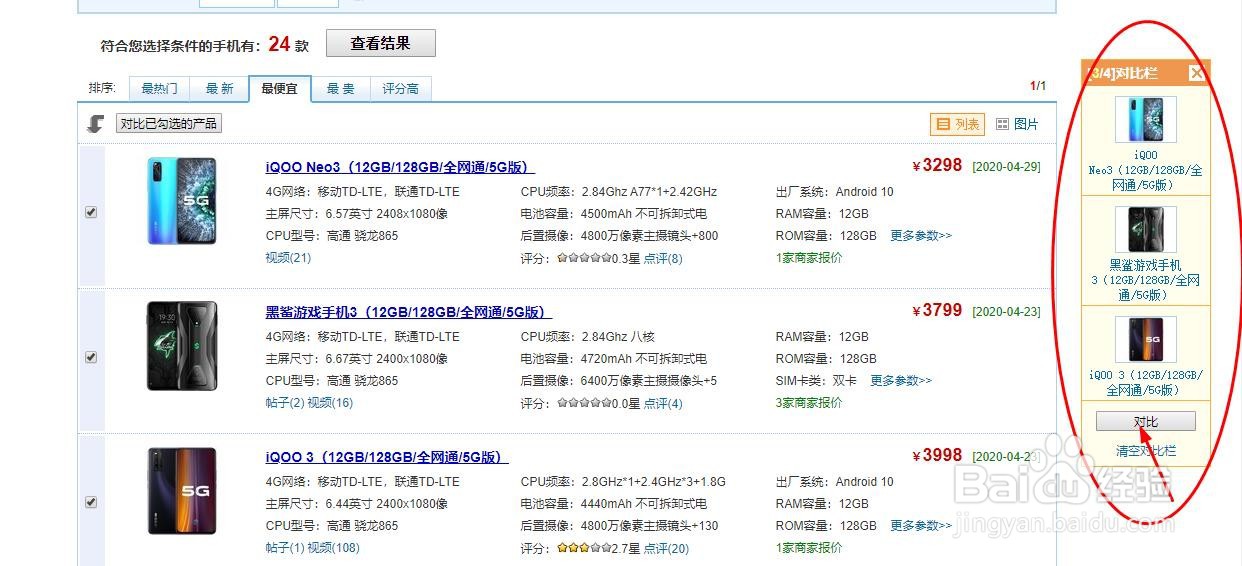Click 黑鲨游戏手机3 star rating

tap(582, 404)
